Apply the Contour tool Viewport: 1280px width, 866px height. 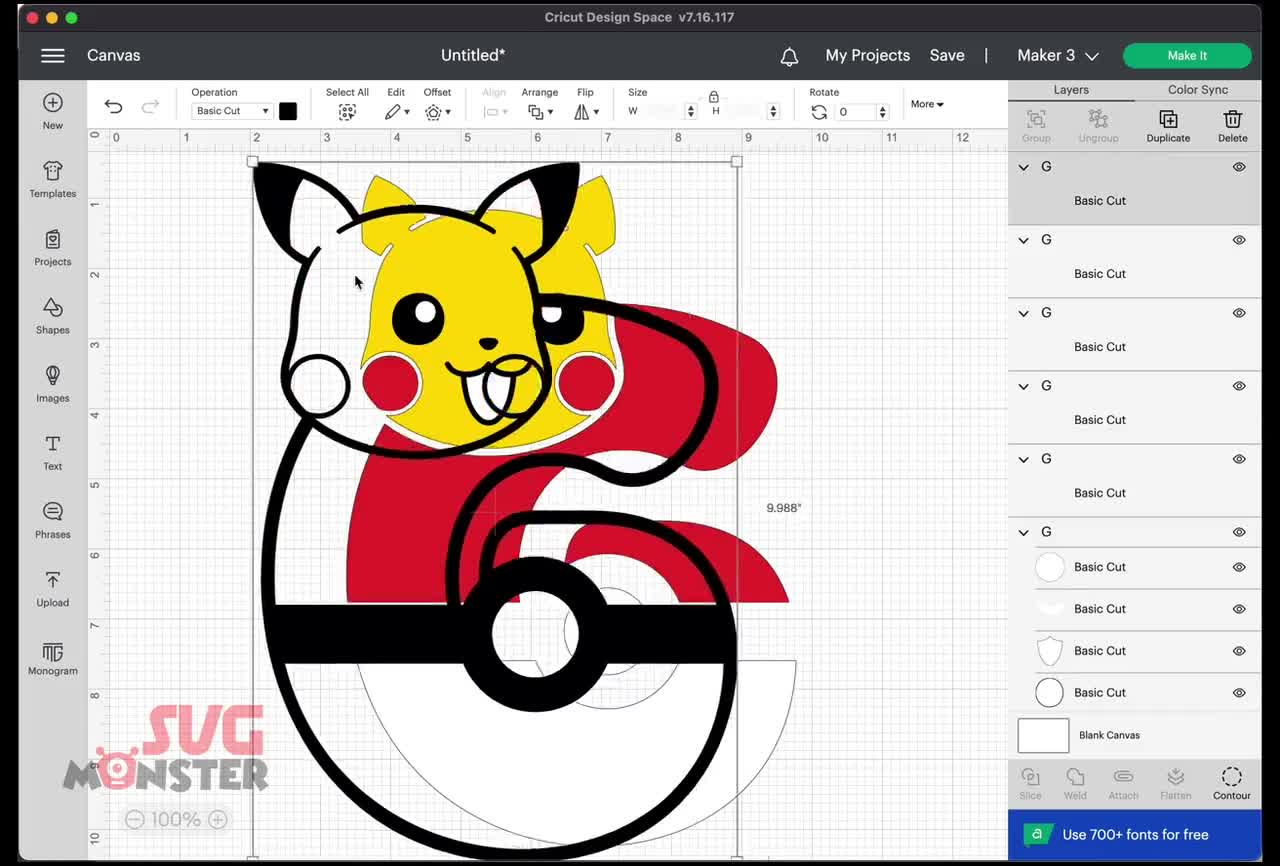click(1231, 782)
